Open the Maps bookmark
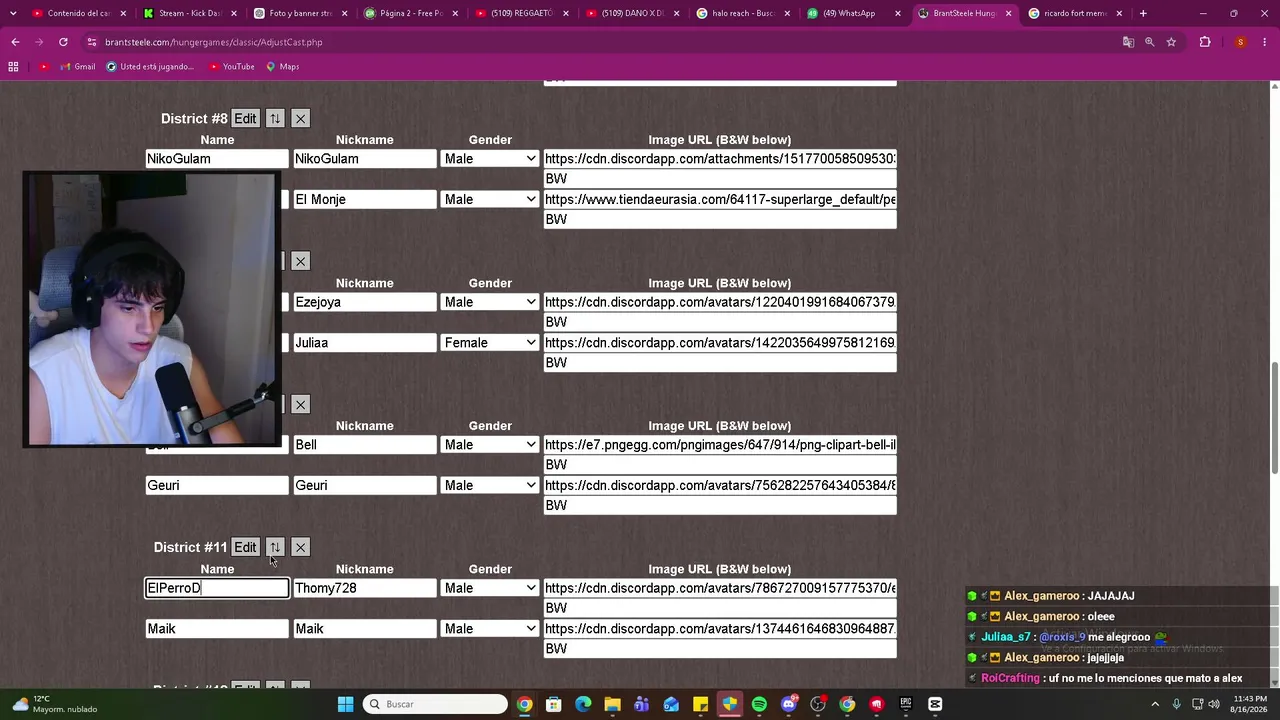The height and width of the screenshot is (720, 1280). [282, 66]
